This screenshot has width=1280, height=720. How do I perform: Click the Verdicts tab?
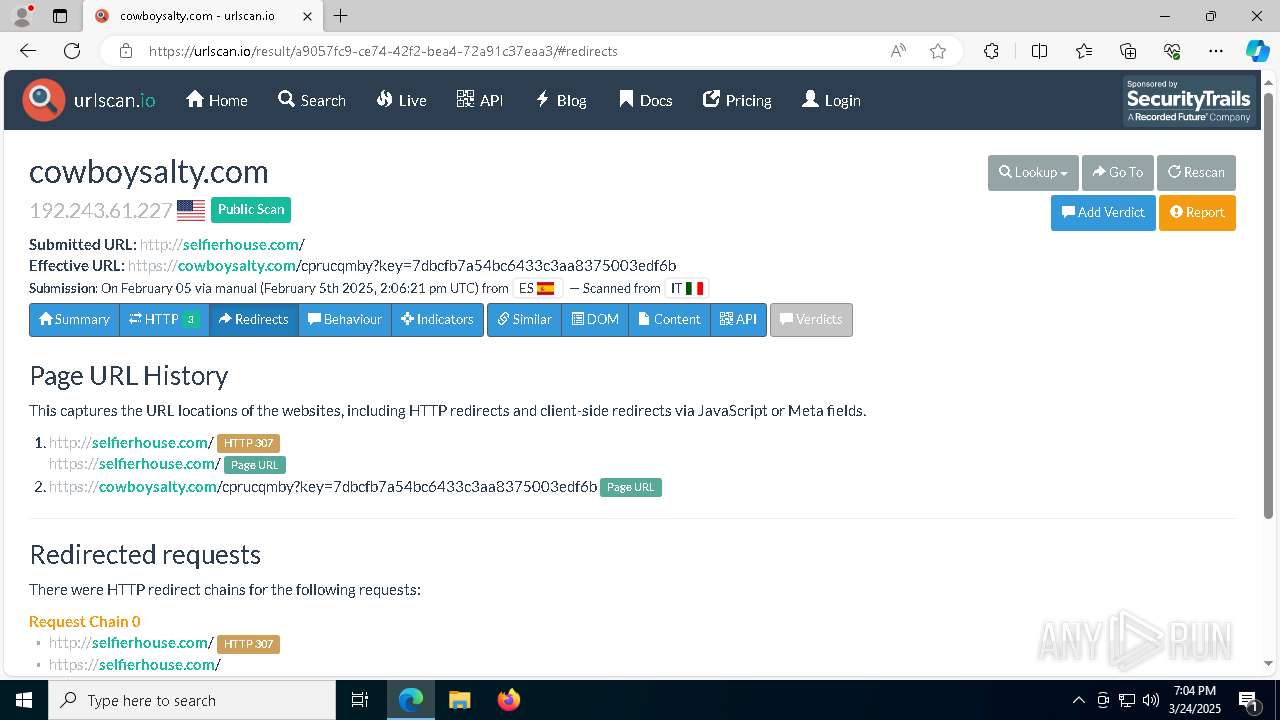[x=811, y=319]
